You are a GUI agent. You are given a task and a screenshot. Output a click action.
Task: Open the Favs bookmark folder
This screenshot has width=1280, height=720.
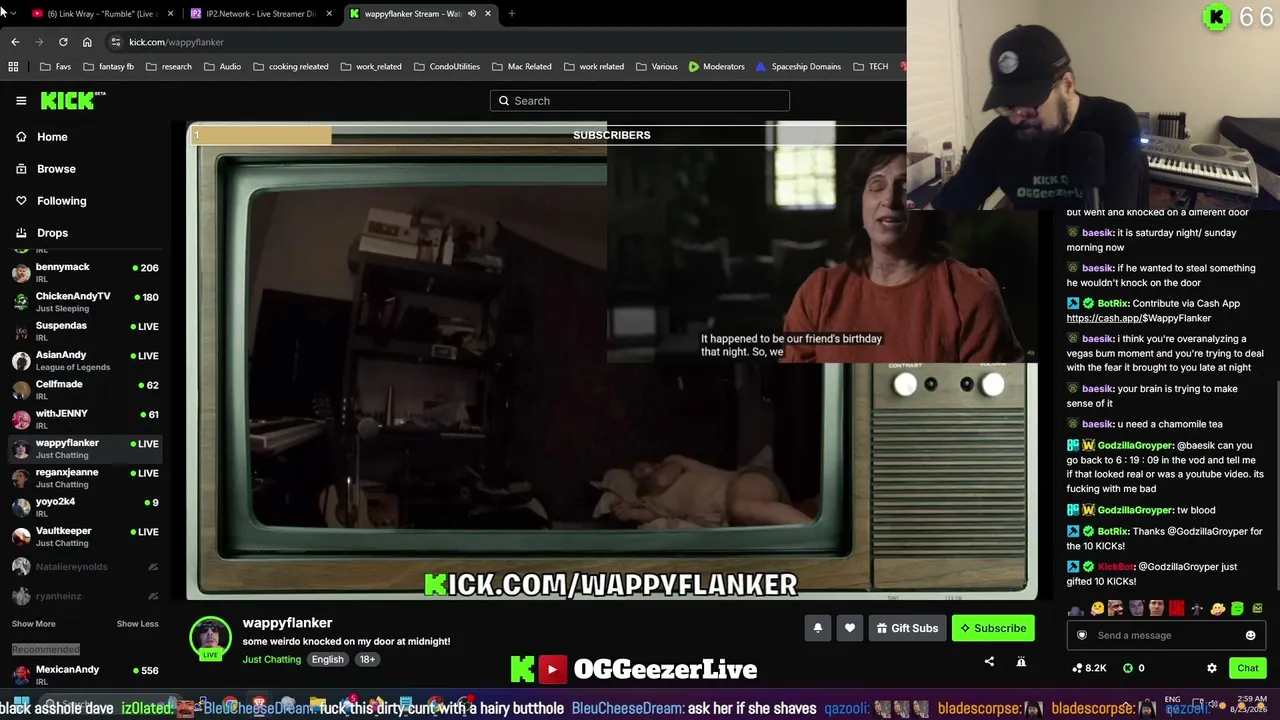click(x=55, y=67)
